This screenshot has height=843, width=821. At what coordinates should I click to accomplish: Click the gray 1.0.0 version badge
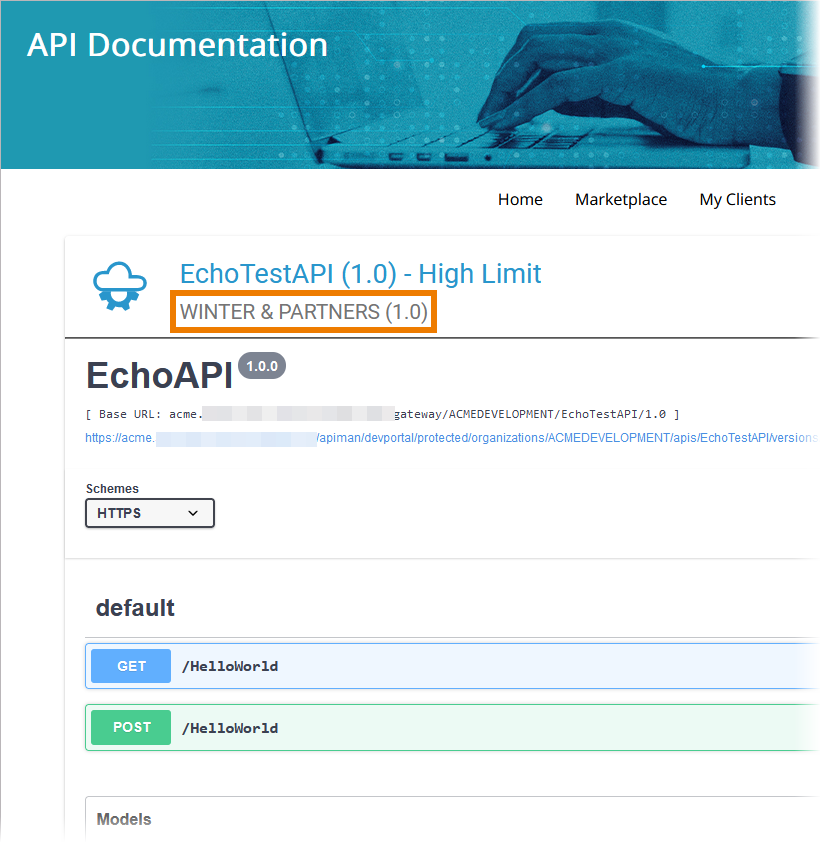(x=261, y=365)
